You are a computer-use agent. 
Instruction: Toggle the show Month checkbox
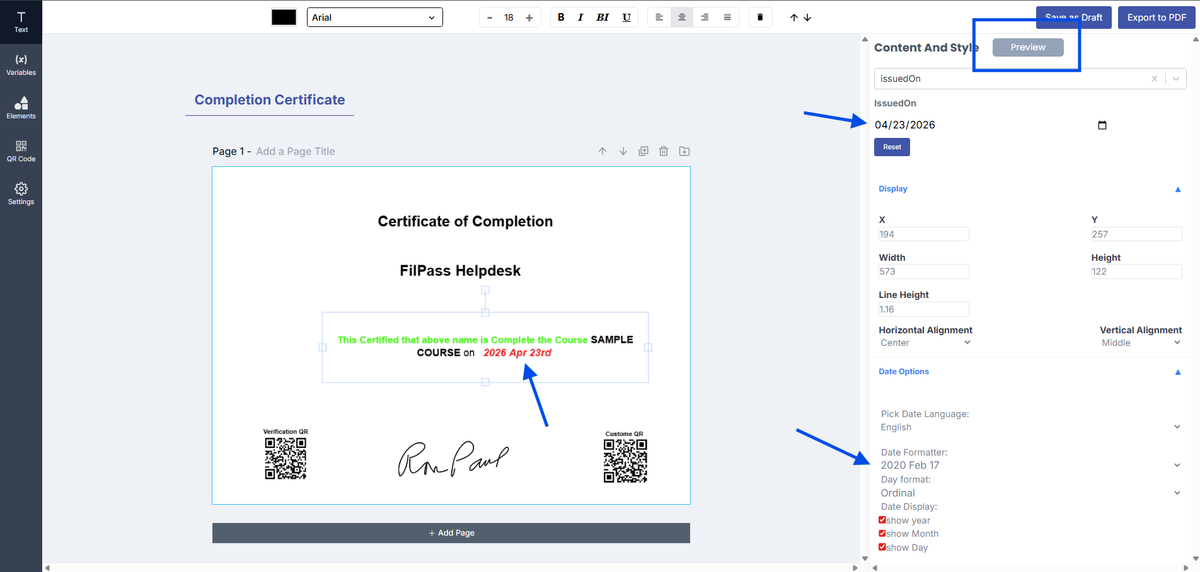click(x=882, y=534)
